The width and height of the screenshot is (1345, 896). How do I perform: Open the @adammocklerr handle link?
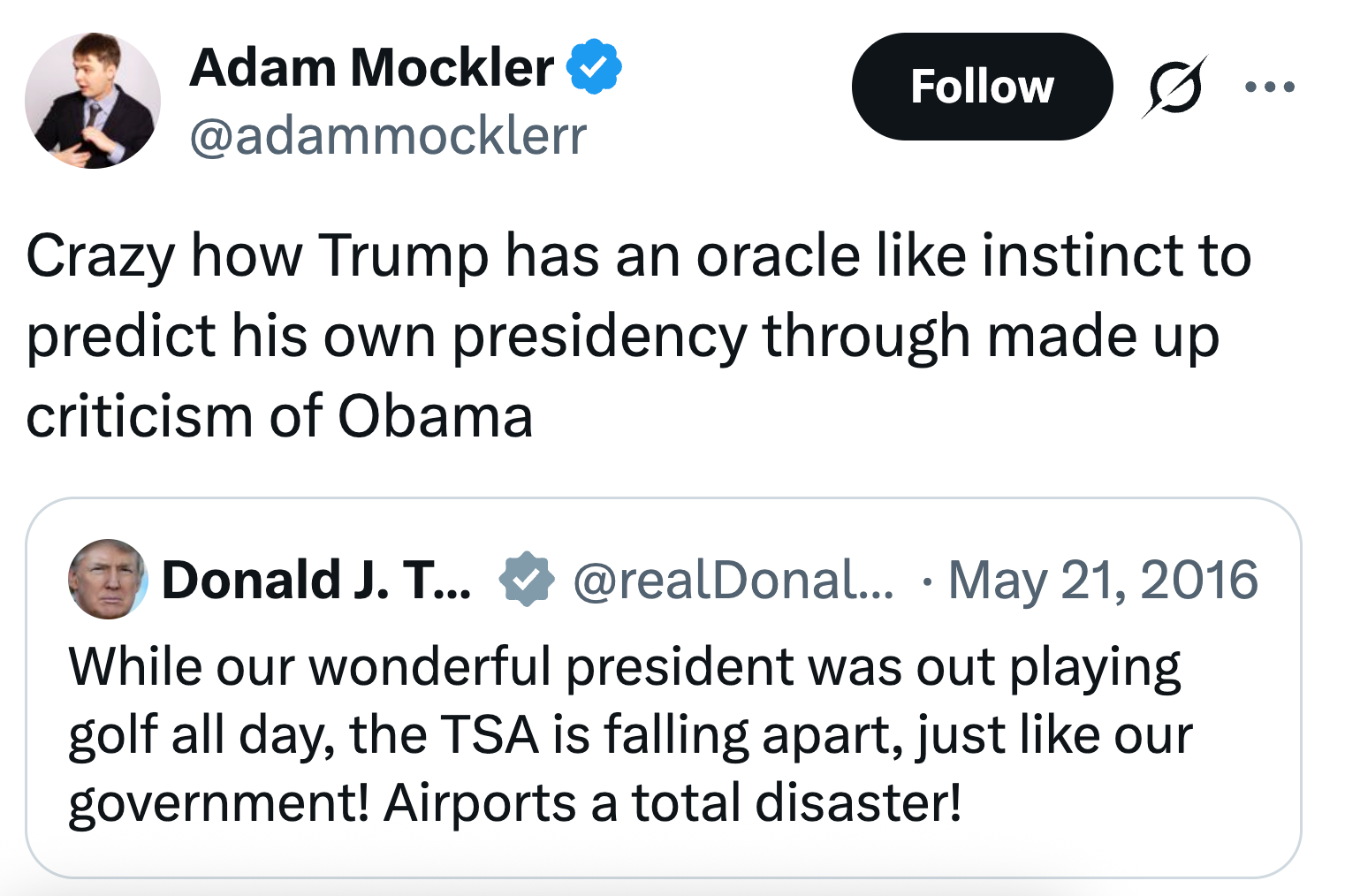[388, 136]
